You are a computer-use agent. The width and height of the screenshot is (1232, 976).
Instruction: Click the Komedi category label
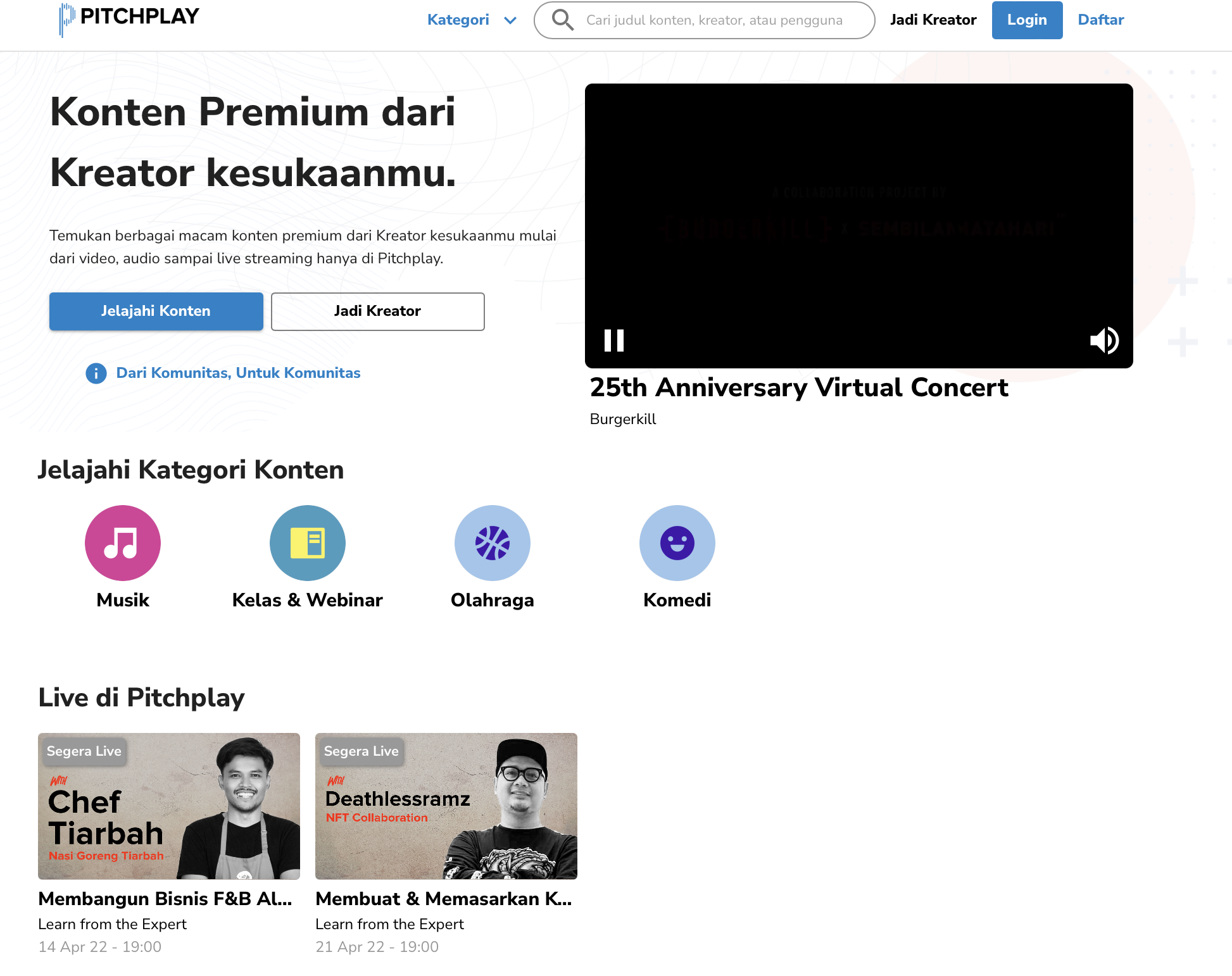pos(677,600)
